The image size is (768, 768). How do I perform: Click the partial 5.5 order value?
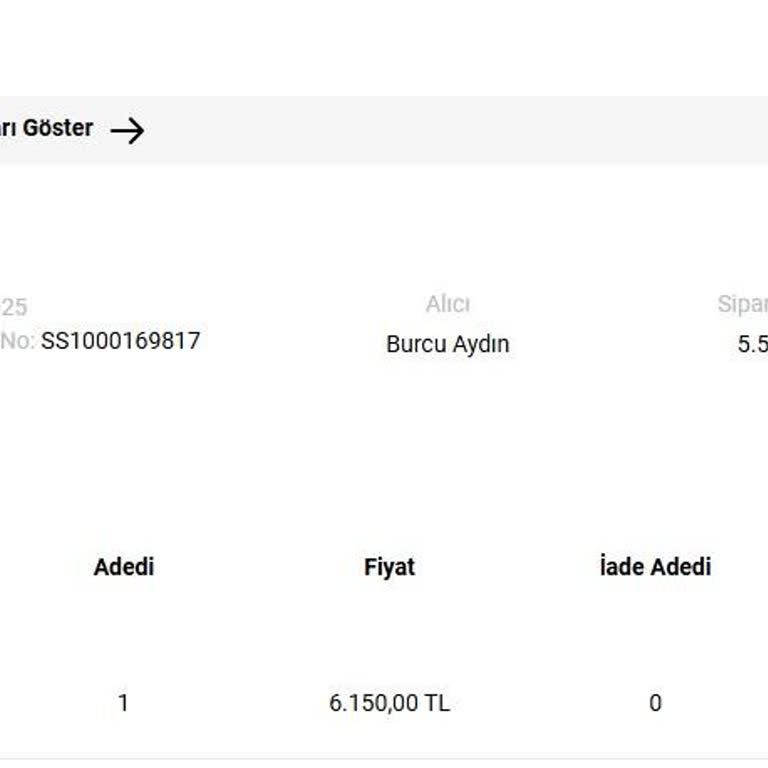(x=752, y=344)
